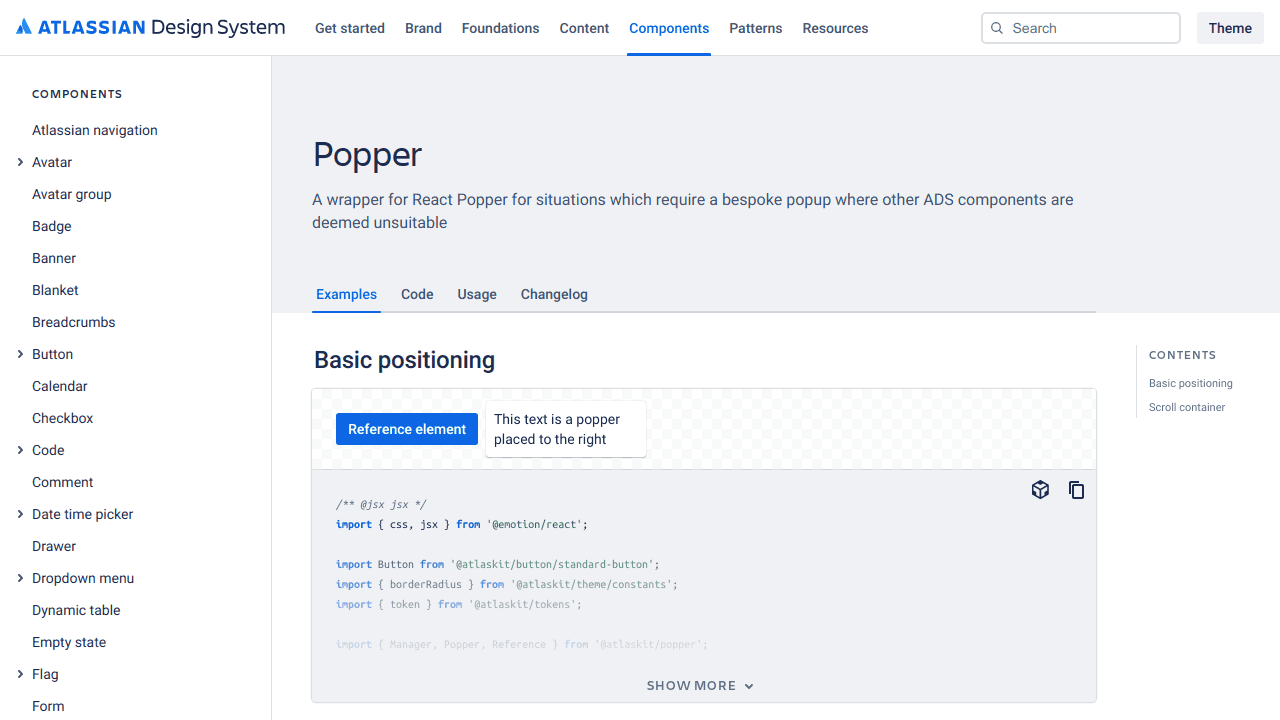
Task: Open Drawer in sidebar
Action: [54, 546]
